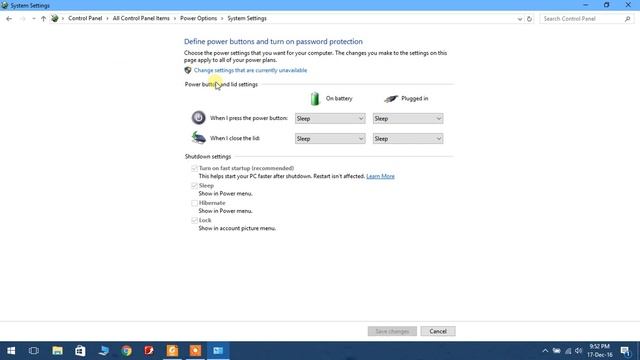640x360 pixels.
Task: Open Google Chrome from the taskbar
Action: 127,351
